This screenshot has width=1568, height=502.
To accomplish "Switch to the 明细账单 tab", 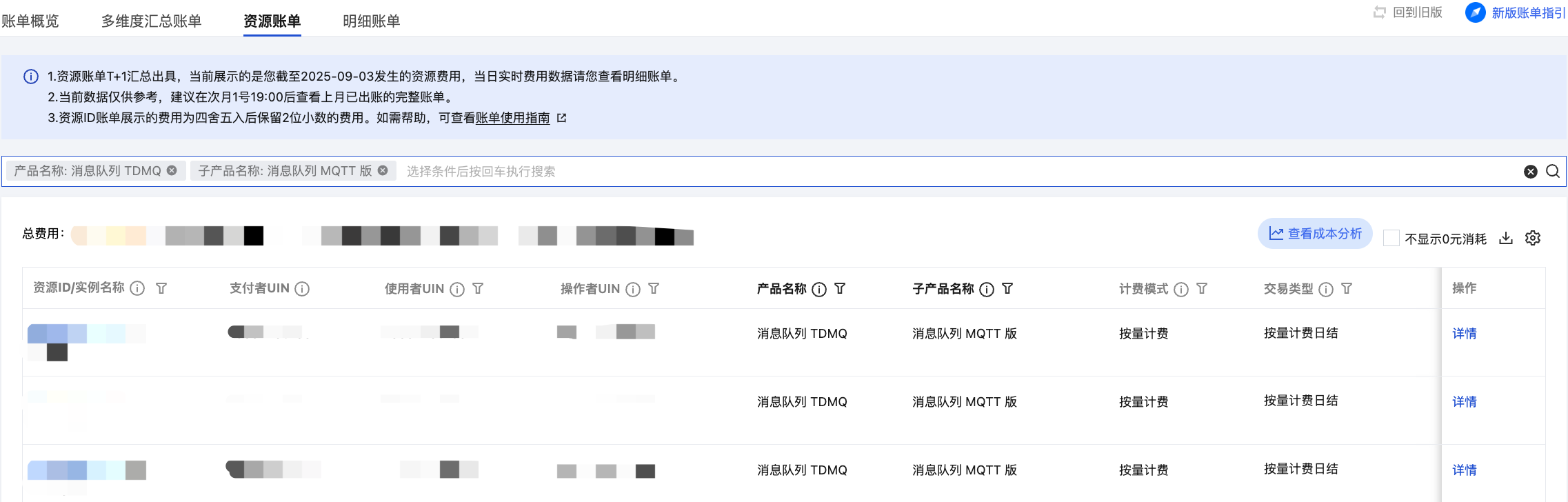I will pos(371,21).
